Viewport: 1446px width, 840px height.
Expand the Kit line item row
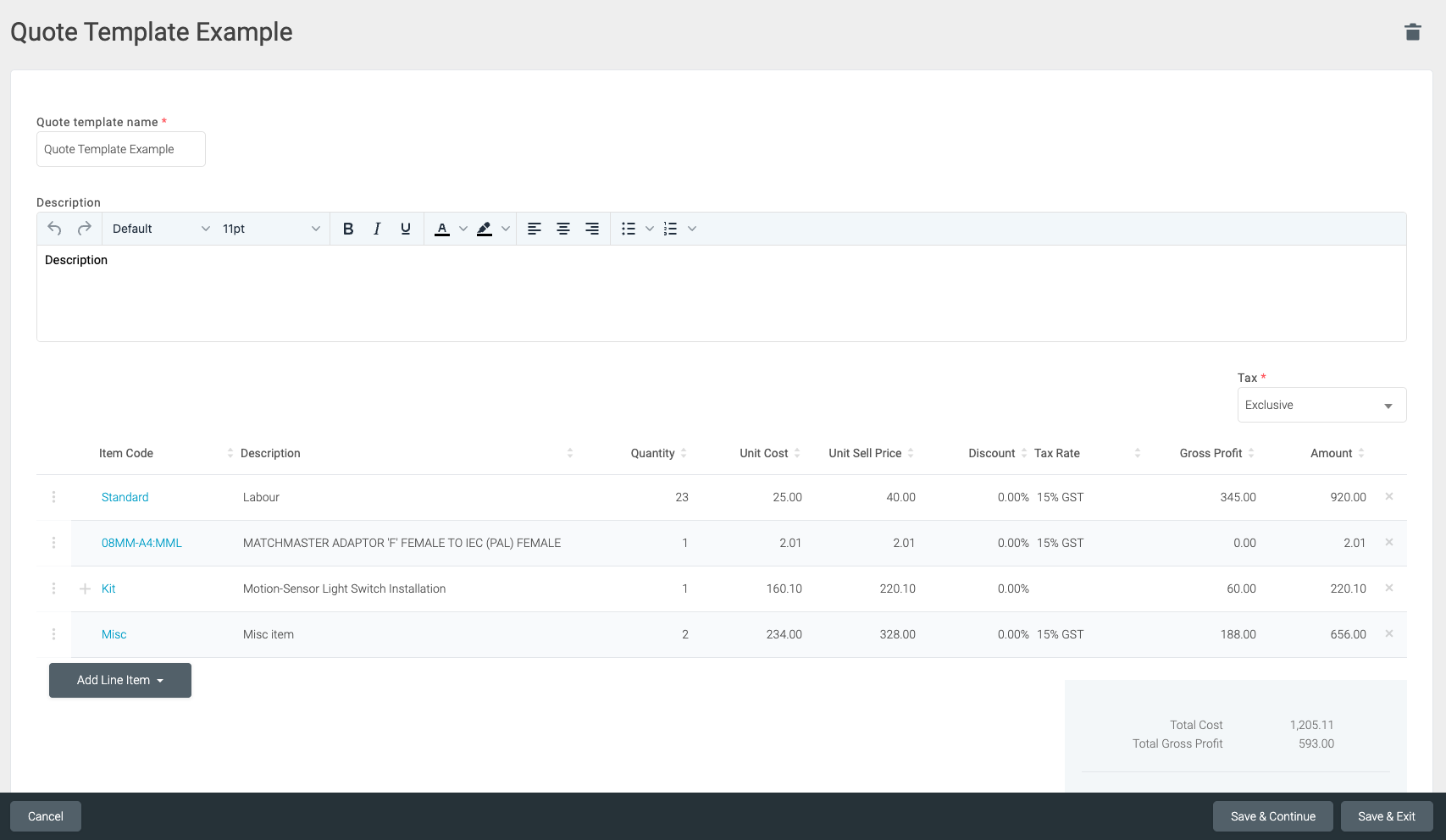85,589
